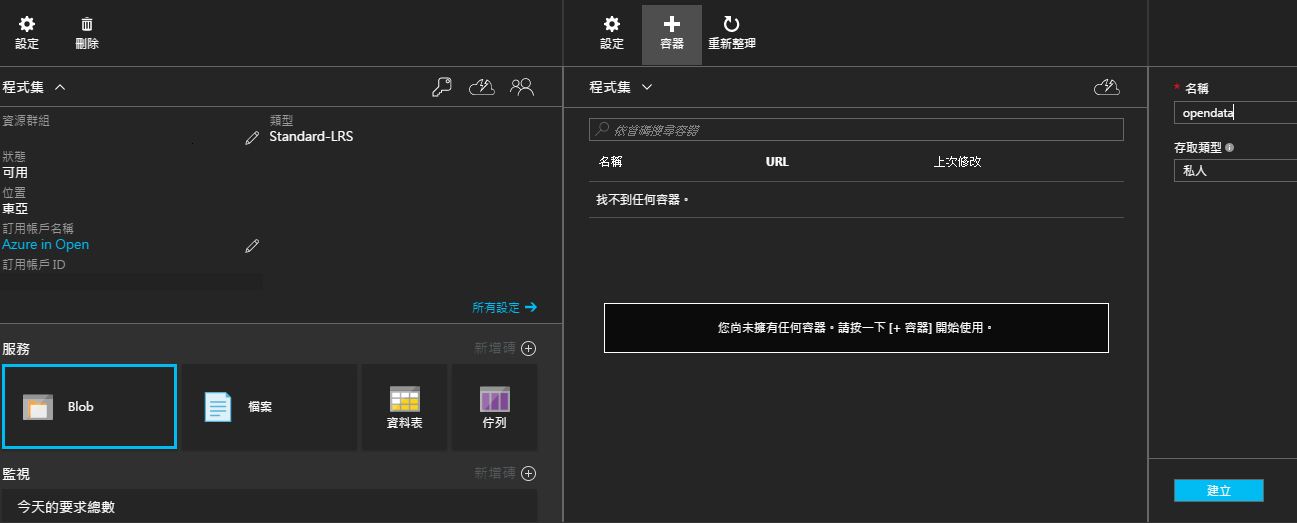Select the Blob service tile

point(89,407)
